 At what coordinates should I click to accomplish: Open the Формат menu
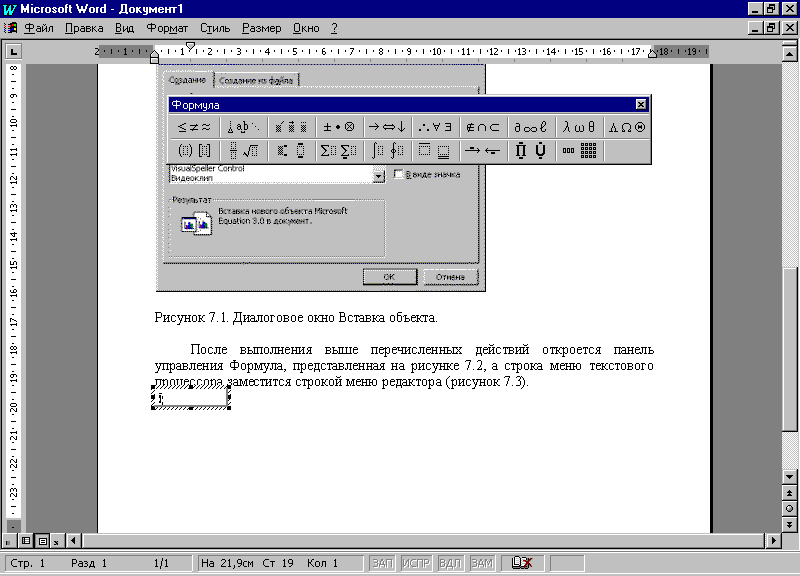point(167,28)
